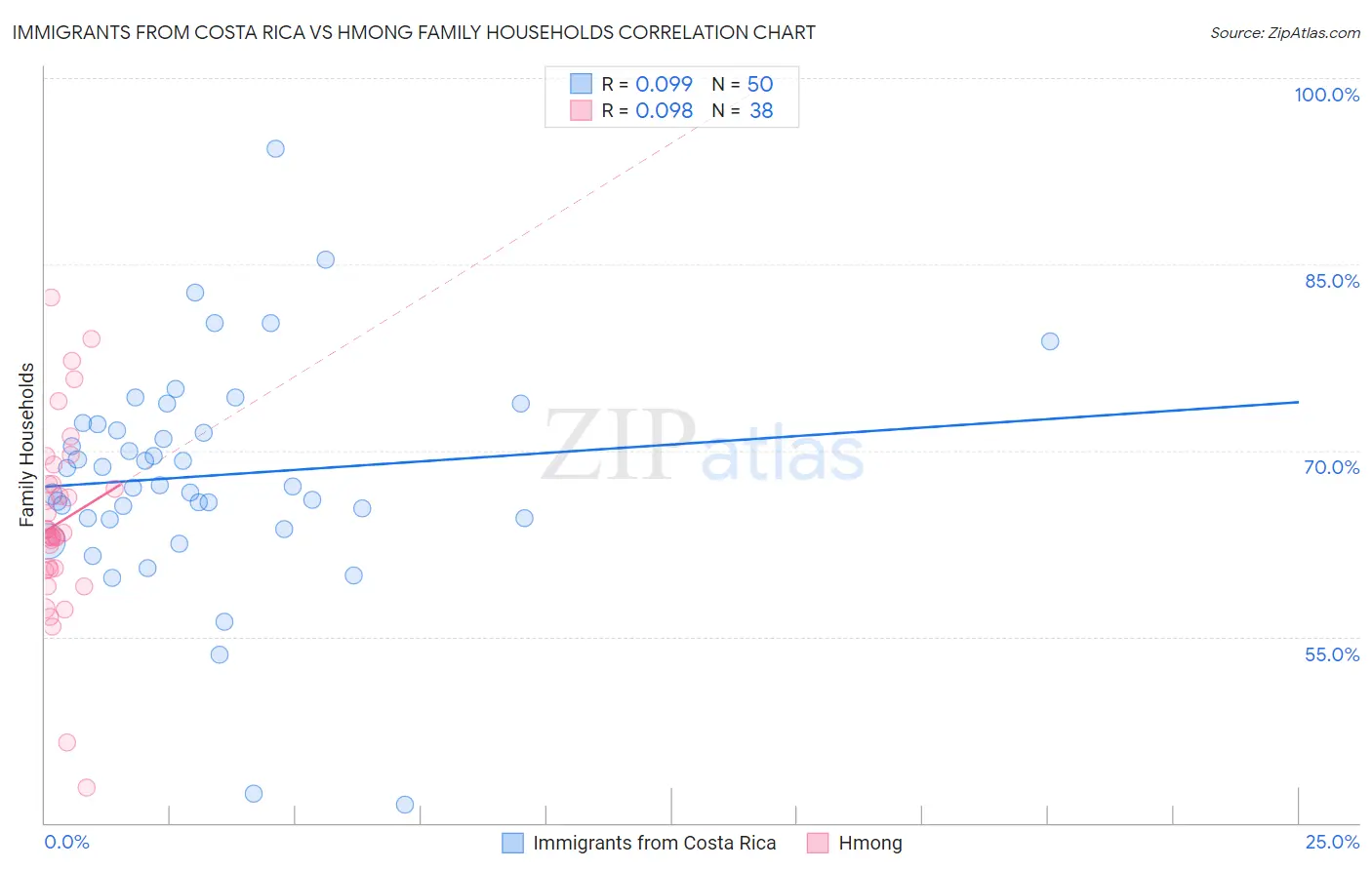Image resolution: width=1372 pixels, height=870 pixels.
Task: Click the lowest blue point at chart bottom
Action: (x=405, y=805)
